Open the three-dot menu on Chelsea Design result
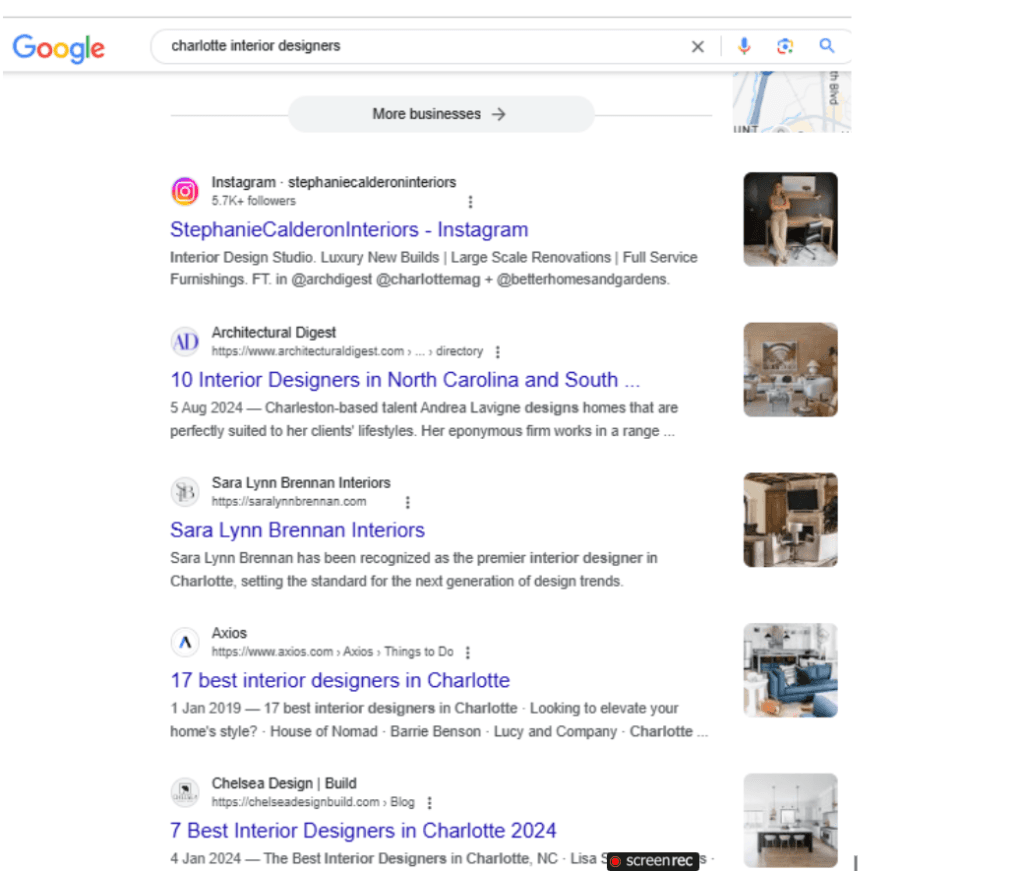This screenshot has width=1024, height=871. (x=429, y=801)
